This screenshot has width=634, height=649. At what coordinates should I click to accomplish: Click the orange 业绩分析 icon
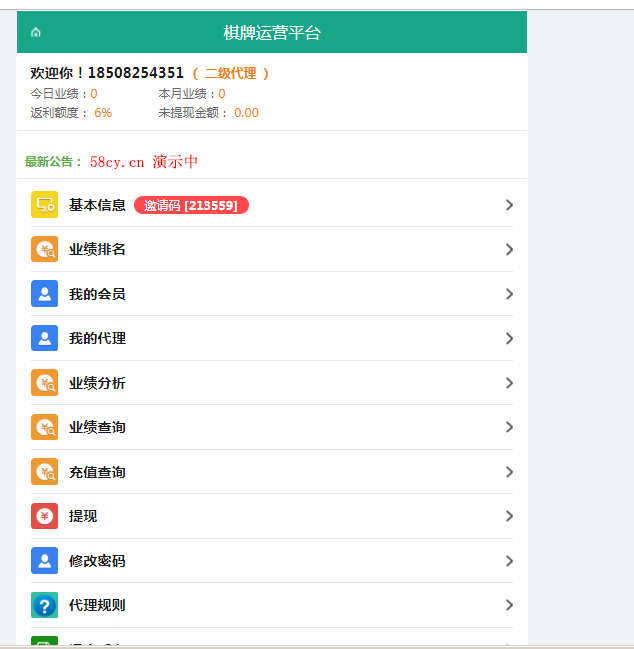pyautogui.click(x=44, y=383)
